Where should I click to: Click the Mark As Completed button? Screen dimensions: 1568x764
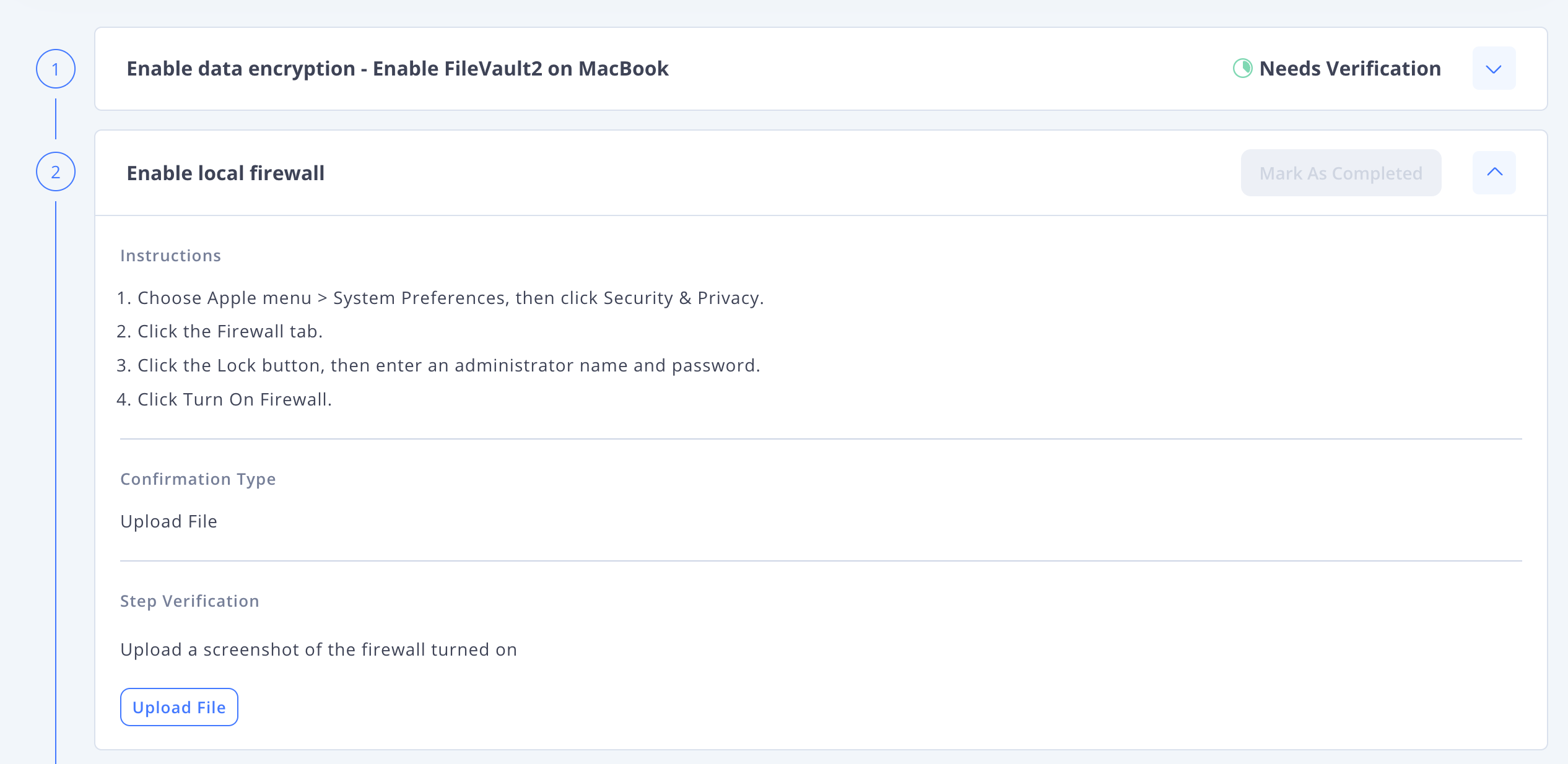(1341, 173)
